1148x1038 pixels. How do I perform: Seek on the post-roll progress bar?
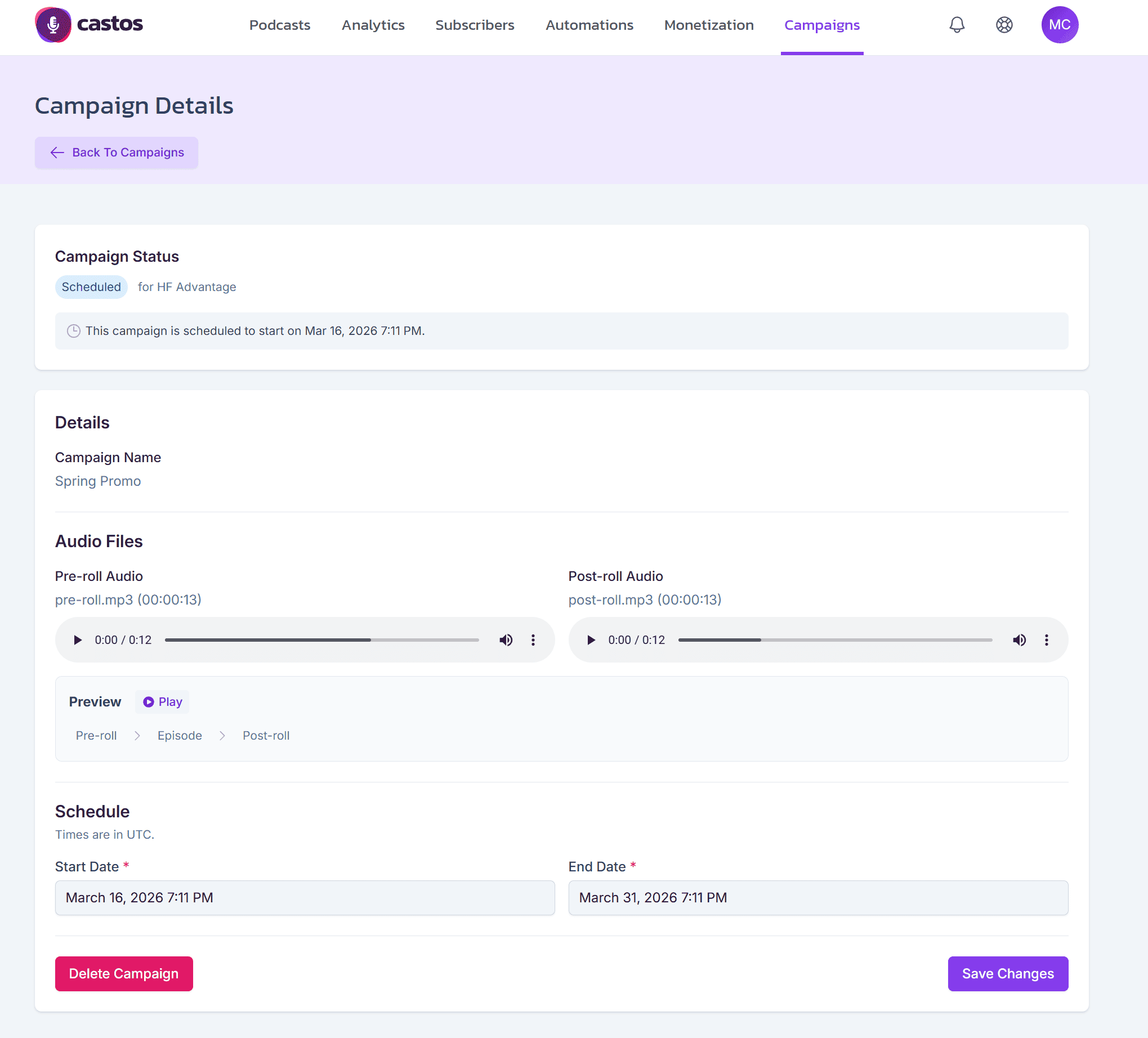point(836,640)
